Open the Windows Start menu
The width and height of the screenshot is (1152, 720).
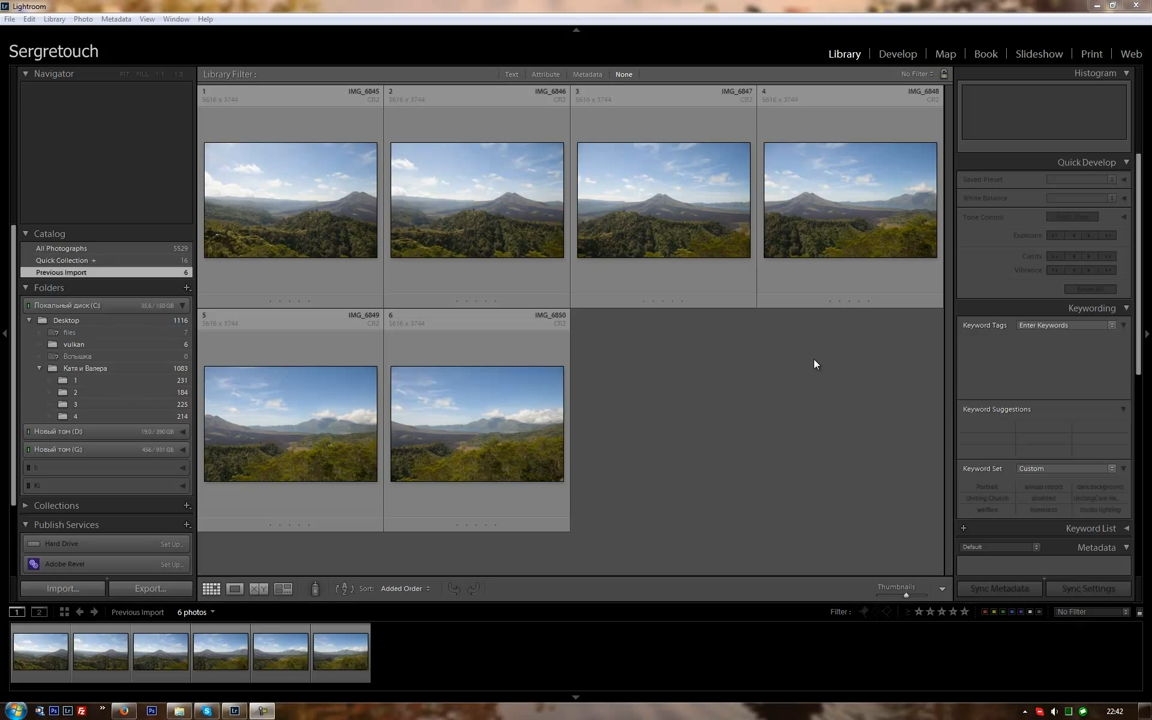pos(15,710)
